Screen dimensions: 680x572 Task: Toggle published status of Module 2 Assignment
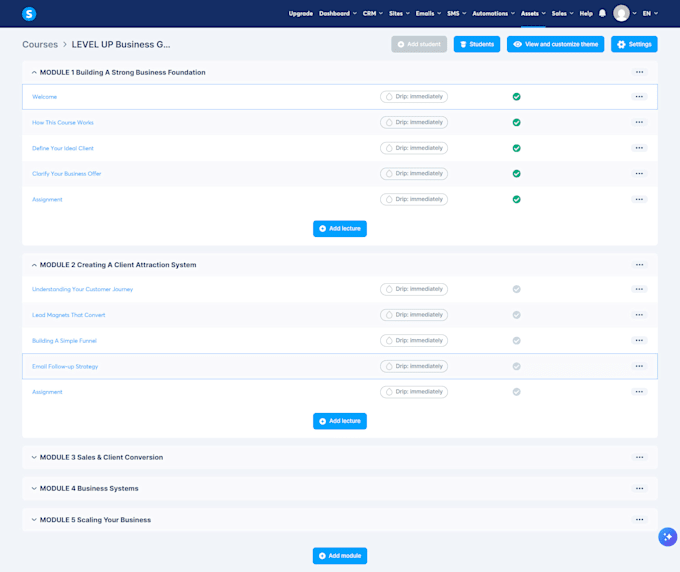[517, 392]
